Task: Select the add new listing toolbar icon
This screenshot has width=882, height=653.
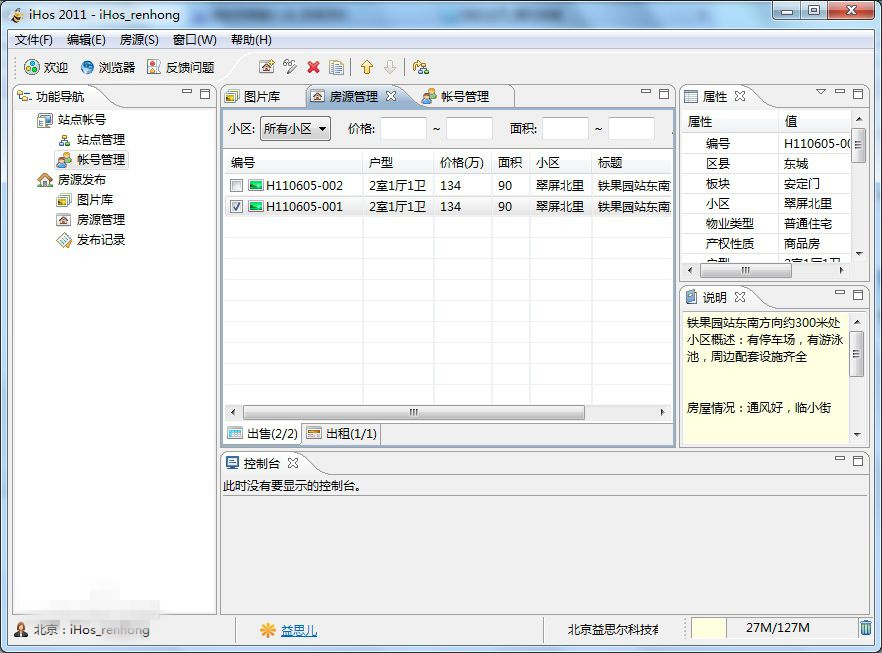Action: tap(266, 67)
